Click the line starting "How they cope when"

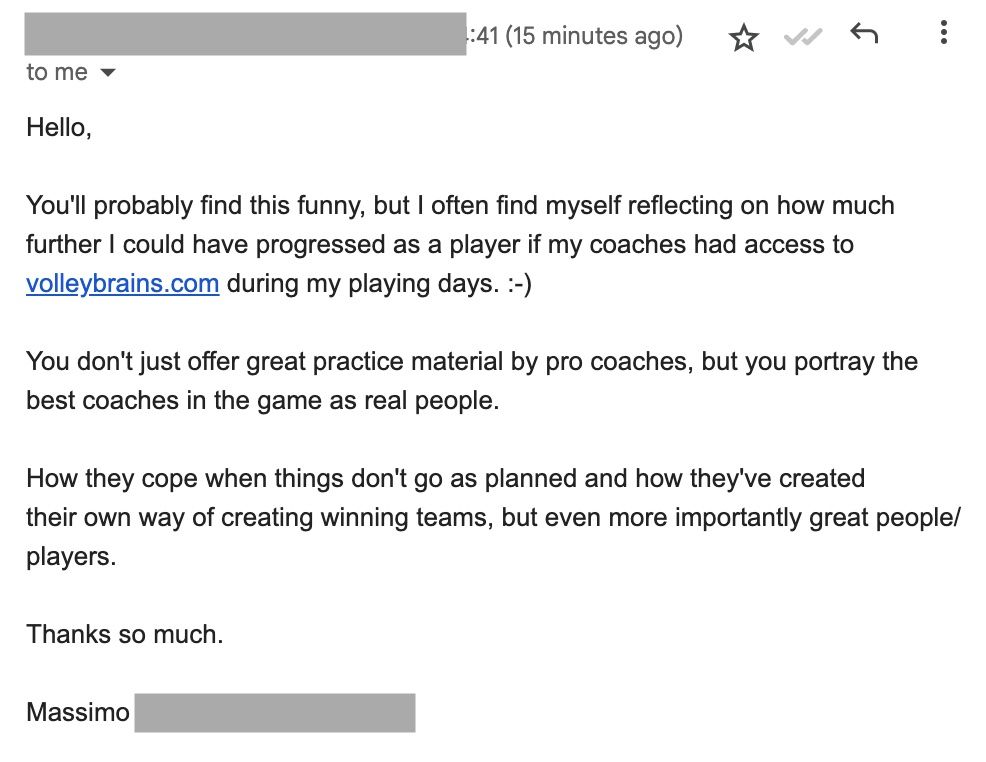[x=445, y=478]
